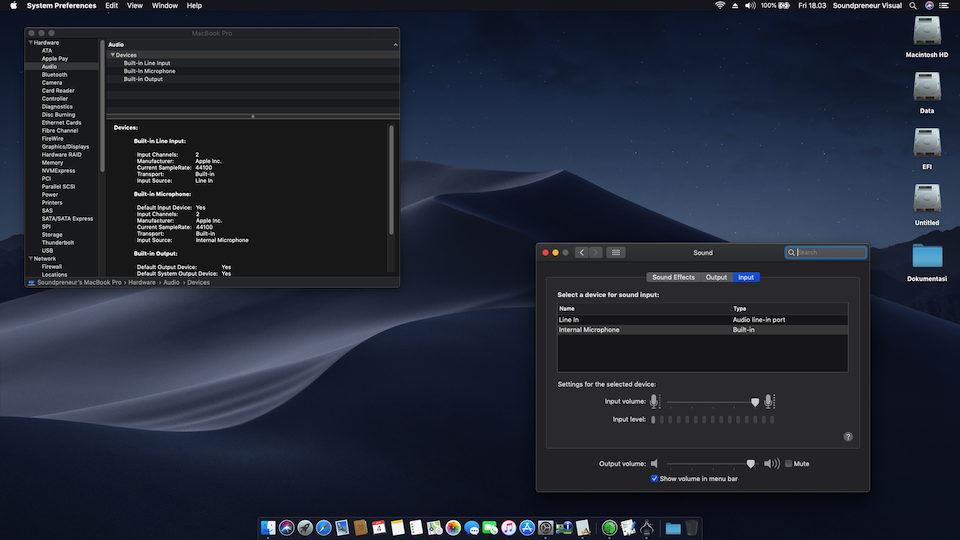Image resolution: width=960 pixels, height=540 pixels.
Task: Open the Dokumentasi folder on desktop
Action: (x=927, y=258)
